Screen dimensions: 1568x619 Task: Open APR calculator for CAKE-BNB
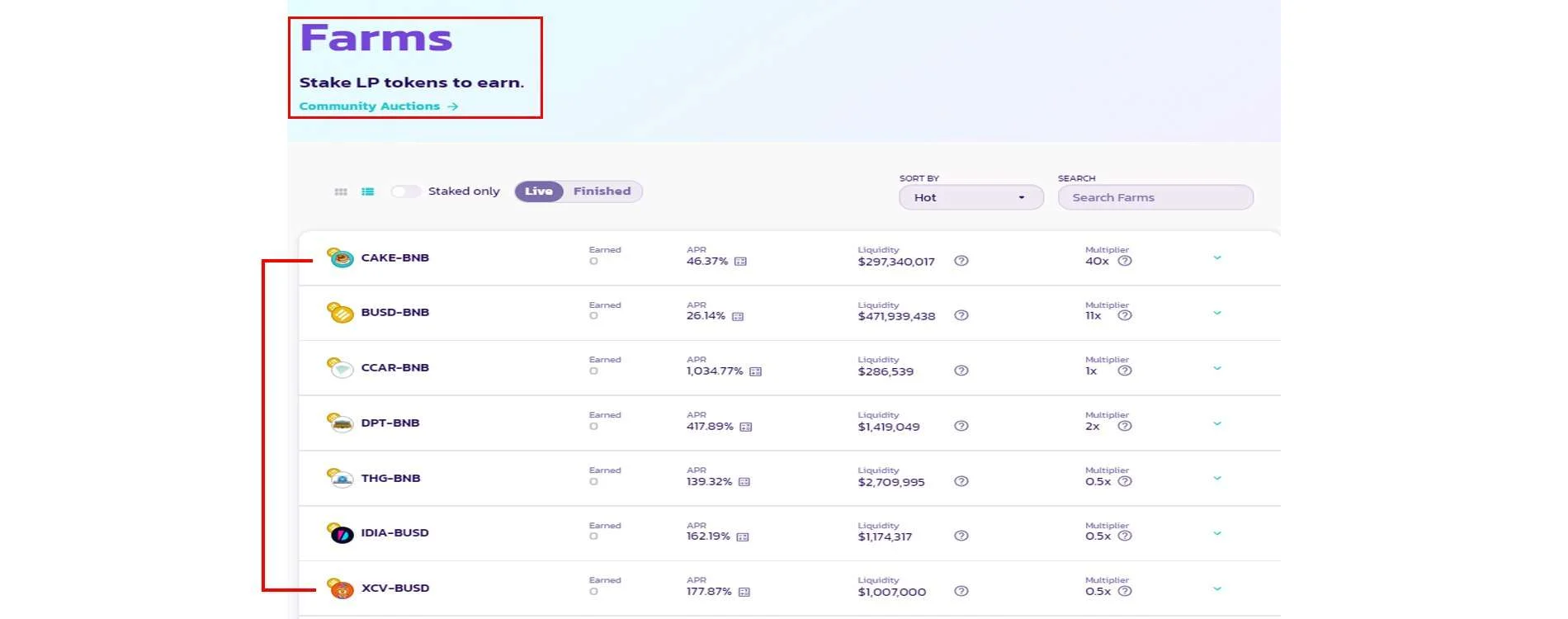[740, 262]
